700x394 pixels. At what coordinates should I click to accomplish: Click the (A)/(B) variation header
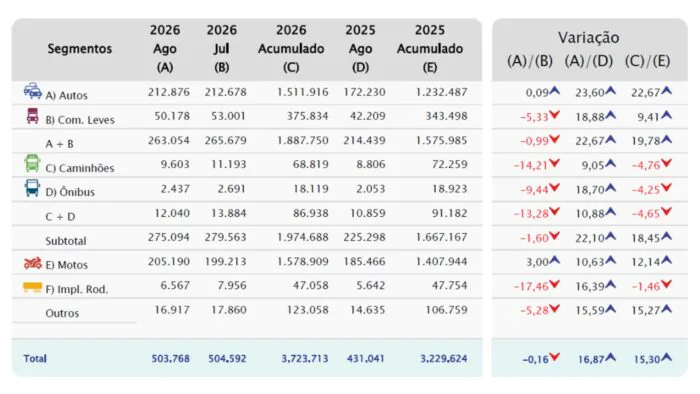[x=530, y=61]
